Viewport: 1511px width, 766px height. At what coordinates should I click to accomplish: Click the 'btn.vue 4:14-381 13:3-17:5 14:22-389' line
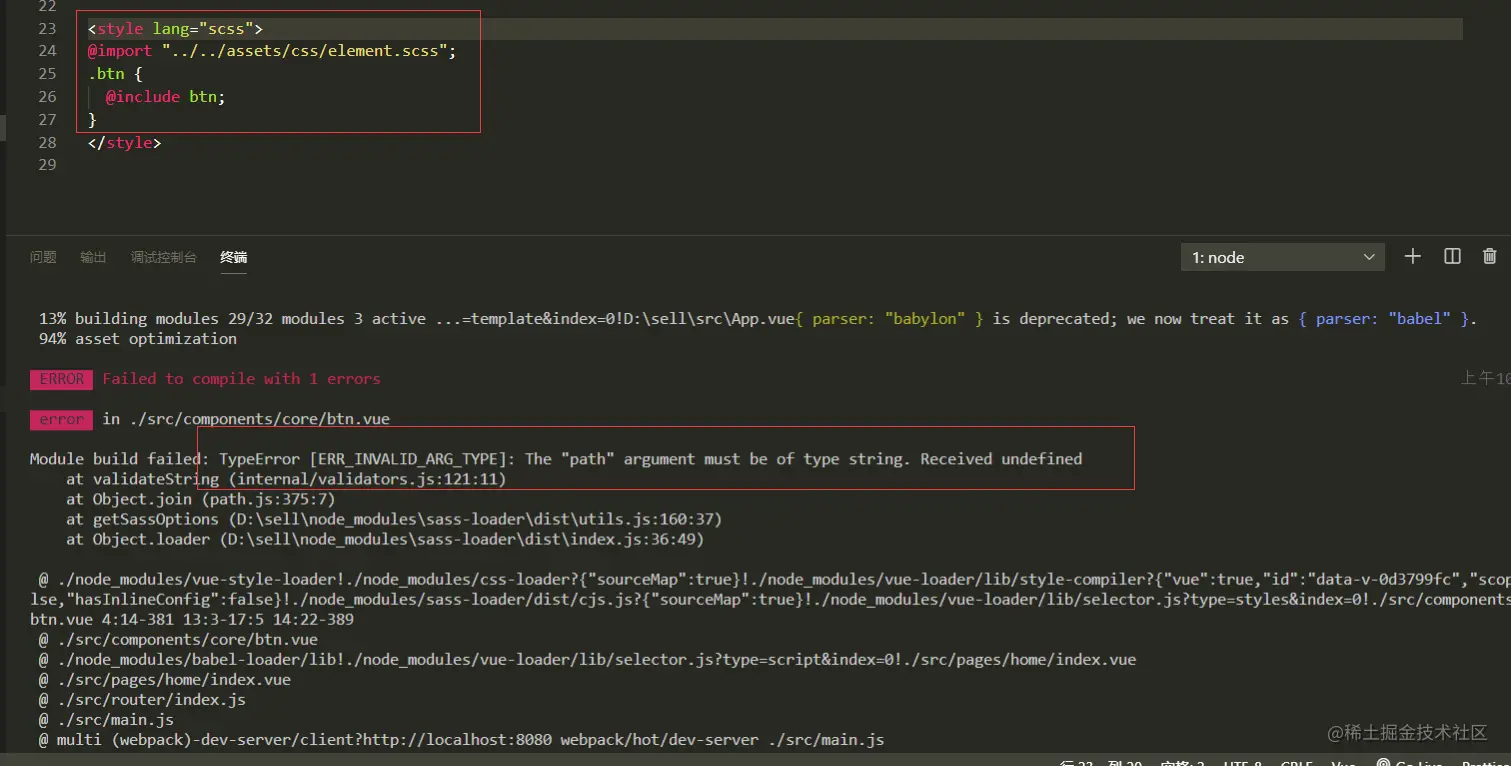[x=192, y=619]
